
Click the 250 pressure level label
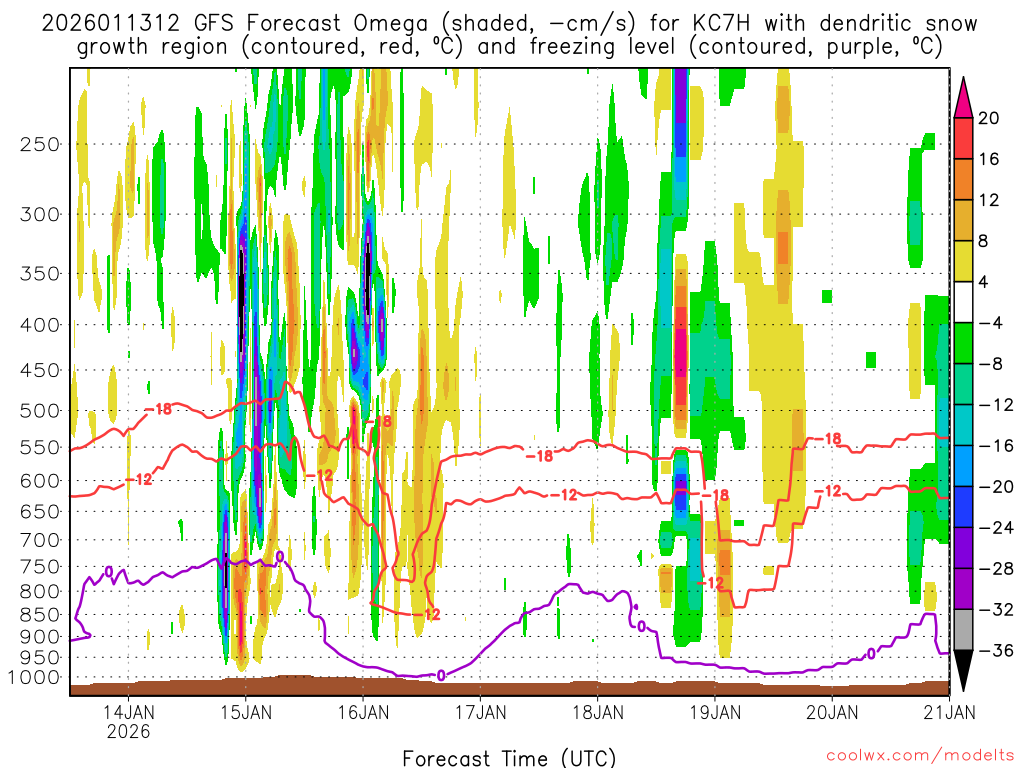[40, 144]
